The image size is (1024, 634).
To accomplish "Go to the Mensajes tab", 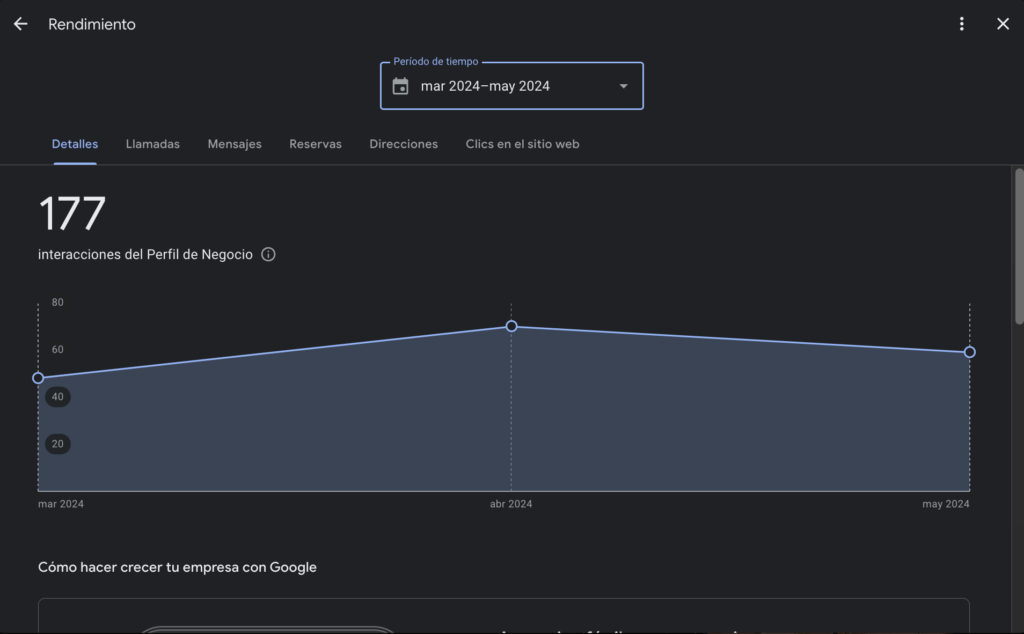I will click(x=235, y=144).
